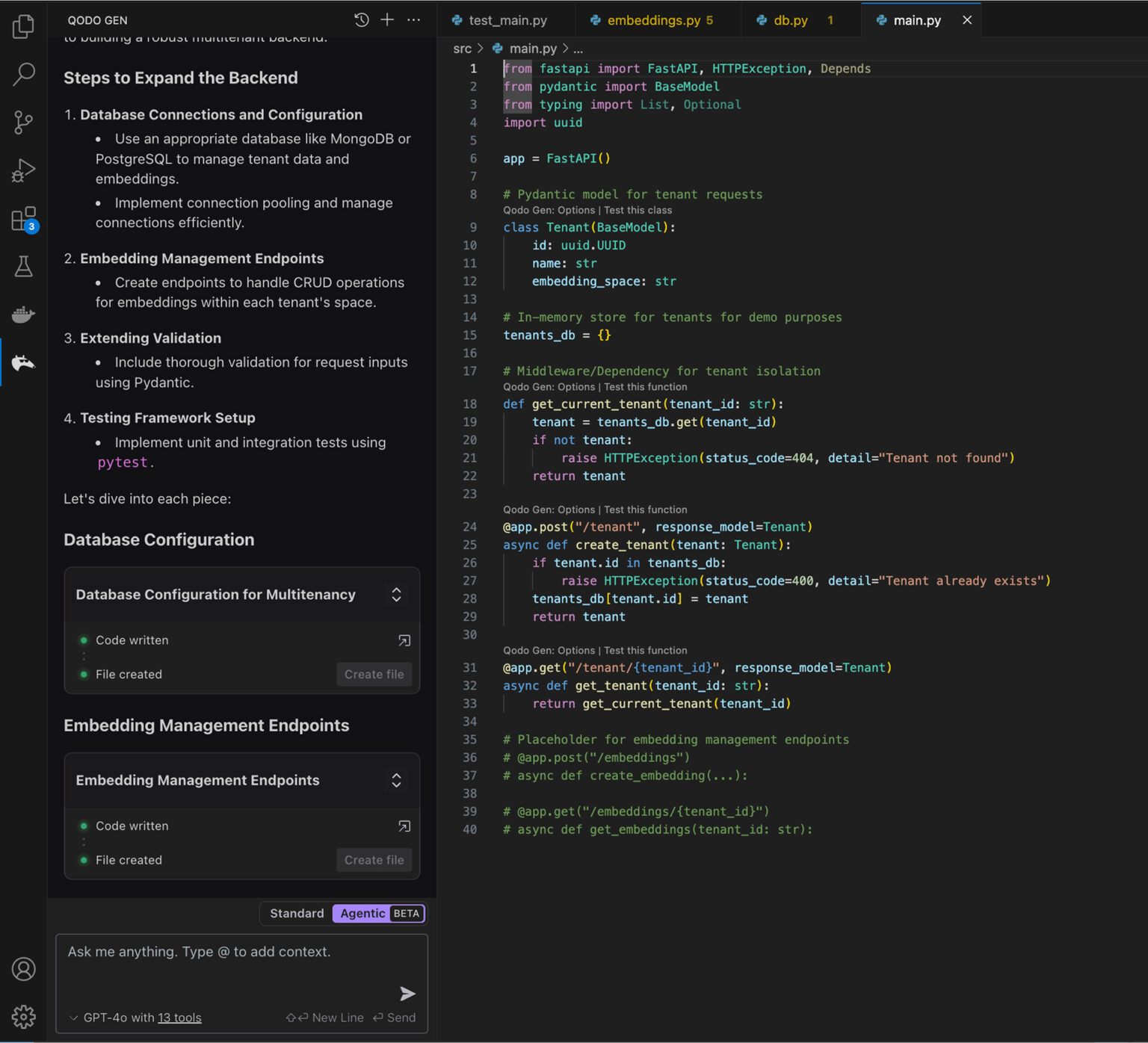Start new Qodo Gen chat
1148x1043 pixels.
(x=387, y=20)
